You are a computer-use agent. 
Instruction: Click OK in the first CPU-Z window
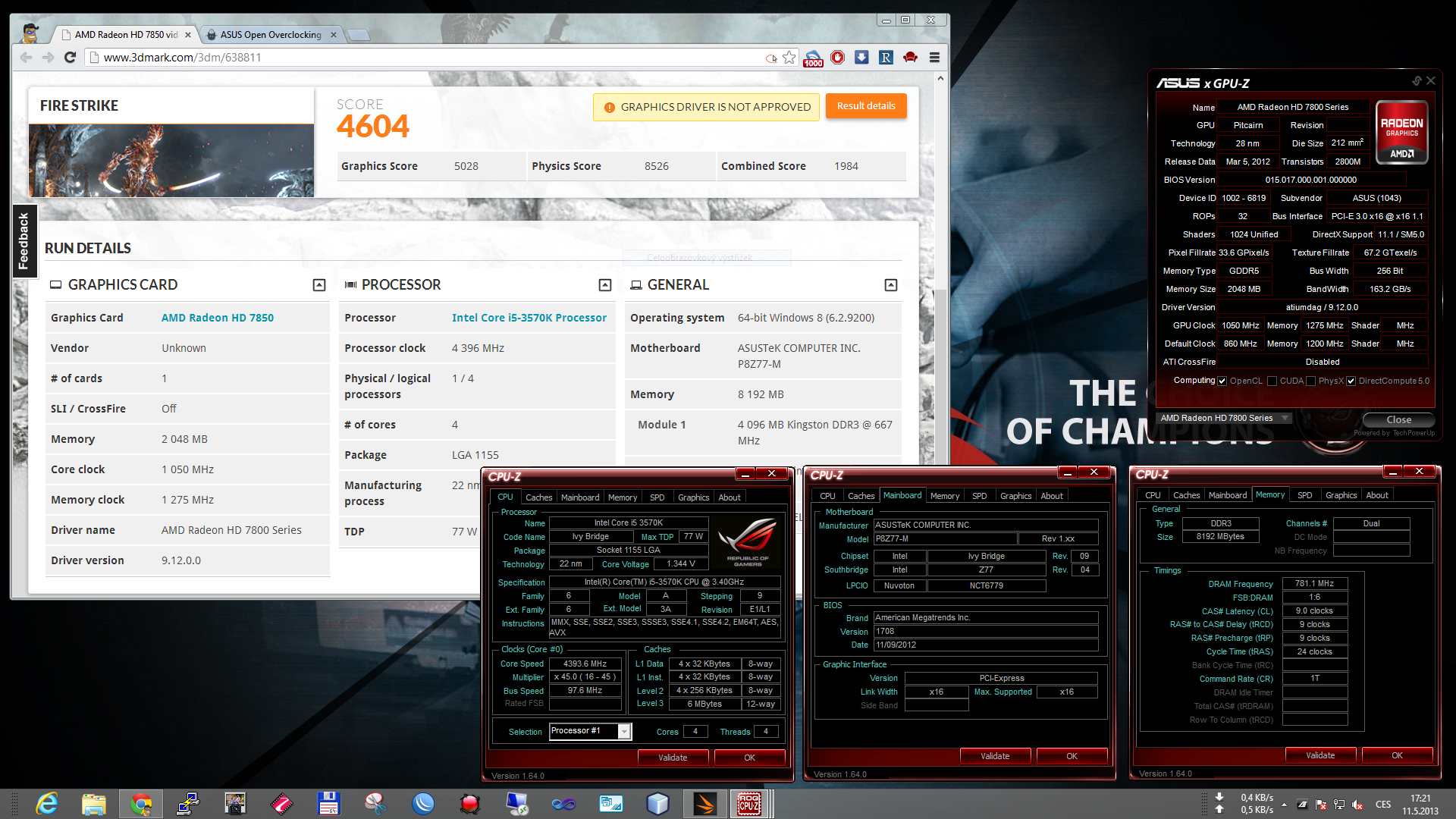pyautogui.click(x=749, y=758)
